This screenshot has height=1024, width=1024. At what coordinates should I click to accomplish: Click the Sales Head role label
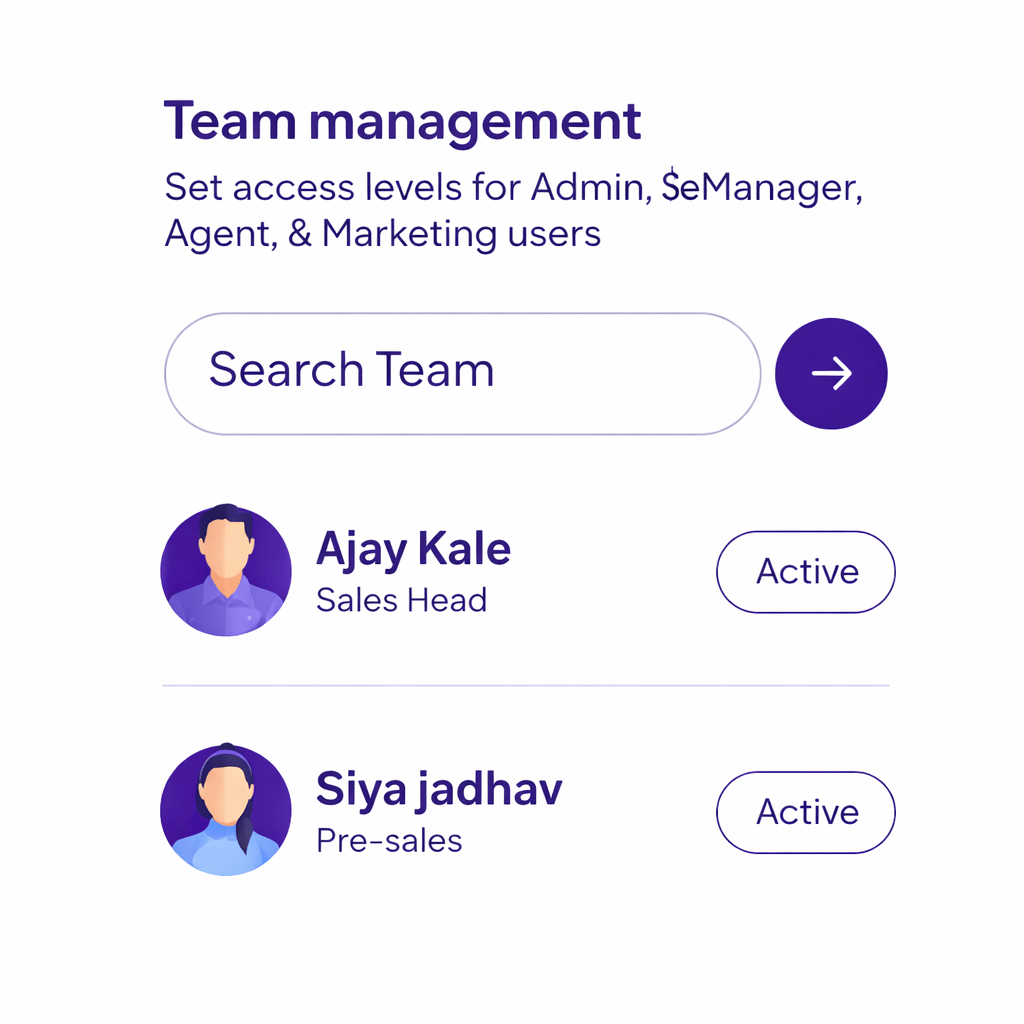pos(401,600)
